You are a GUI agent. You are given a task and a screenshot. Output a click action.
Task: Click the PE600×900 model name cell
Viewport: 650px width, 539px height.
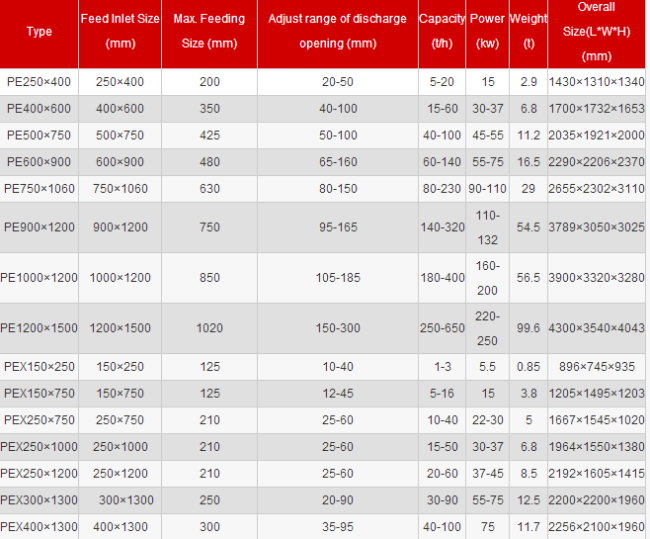click(x=39, y=162)
